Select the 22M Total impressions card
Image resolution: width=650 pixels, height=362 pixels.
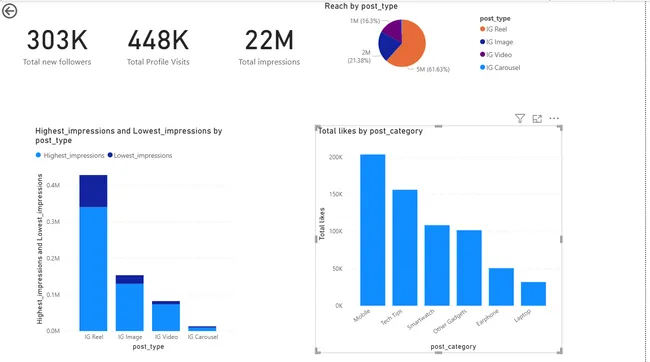tap(269, 47)
